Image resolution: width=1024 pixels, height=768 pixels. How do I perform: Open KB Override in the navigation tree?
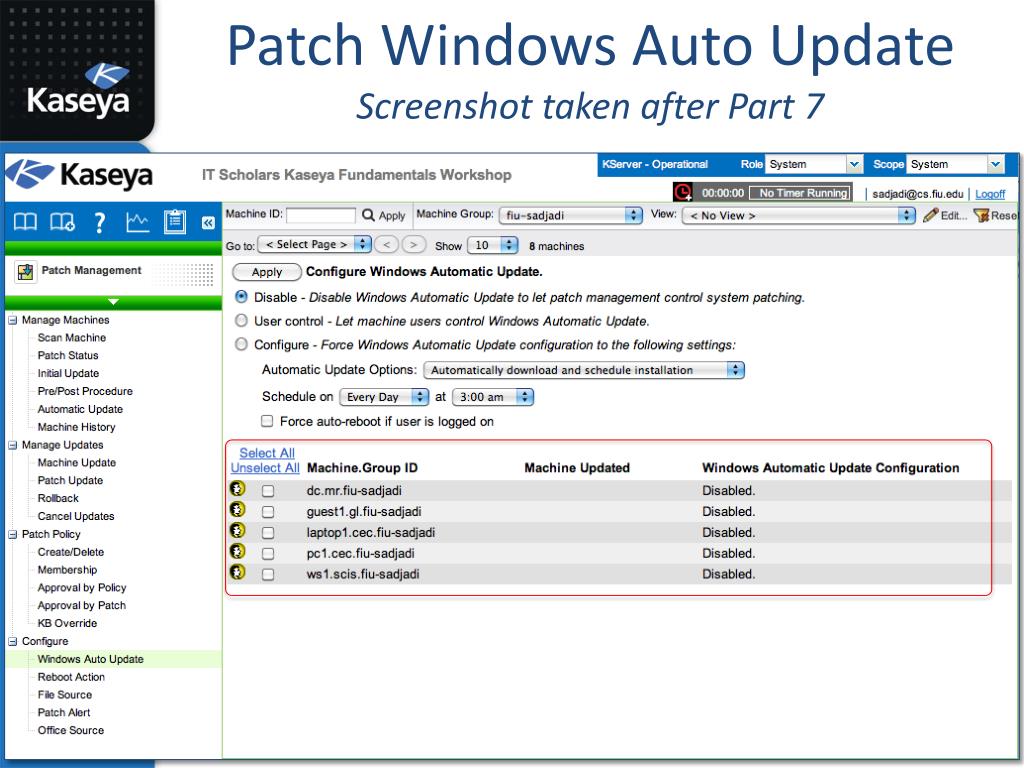(x=67, y=623)
